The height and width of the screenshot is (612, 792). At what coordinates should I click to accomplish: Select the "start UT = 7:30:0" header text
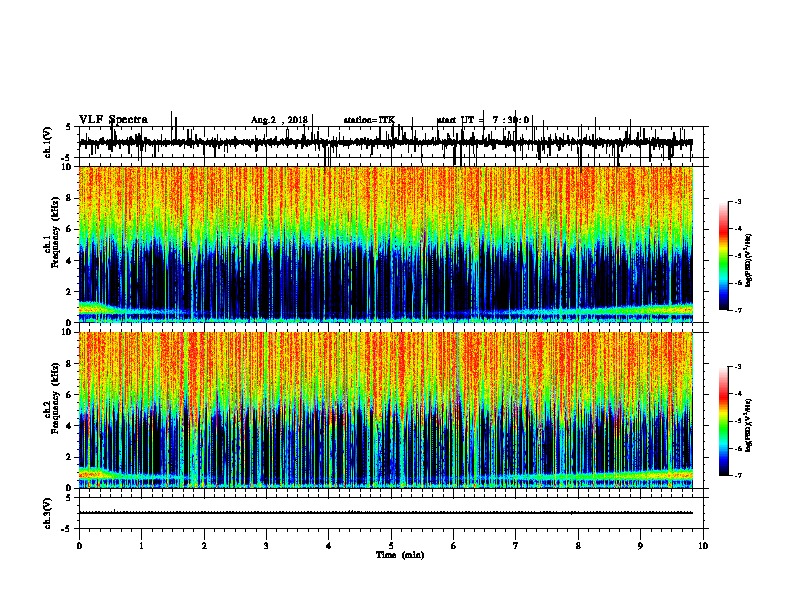coord(483,120)
